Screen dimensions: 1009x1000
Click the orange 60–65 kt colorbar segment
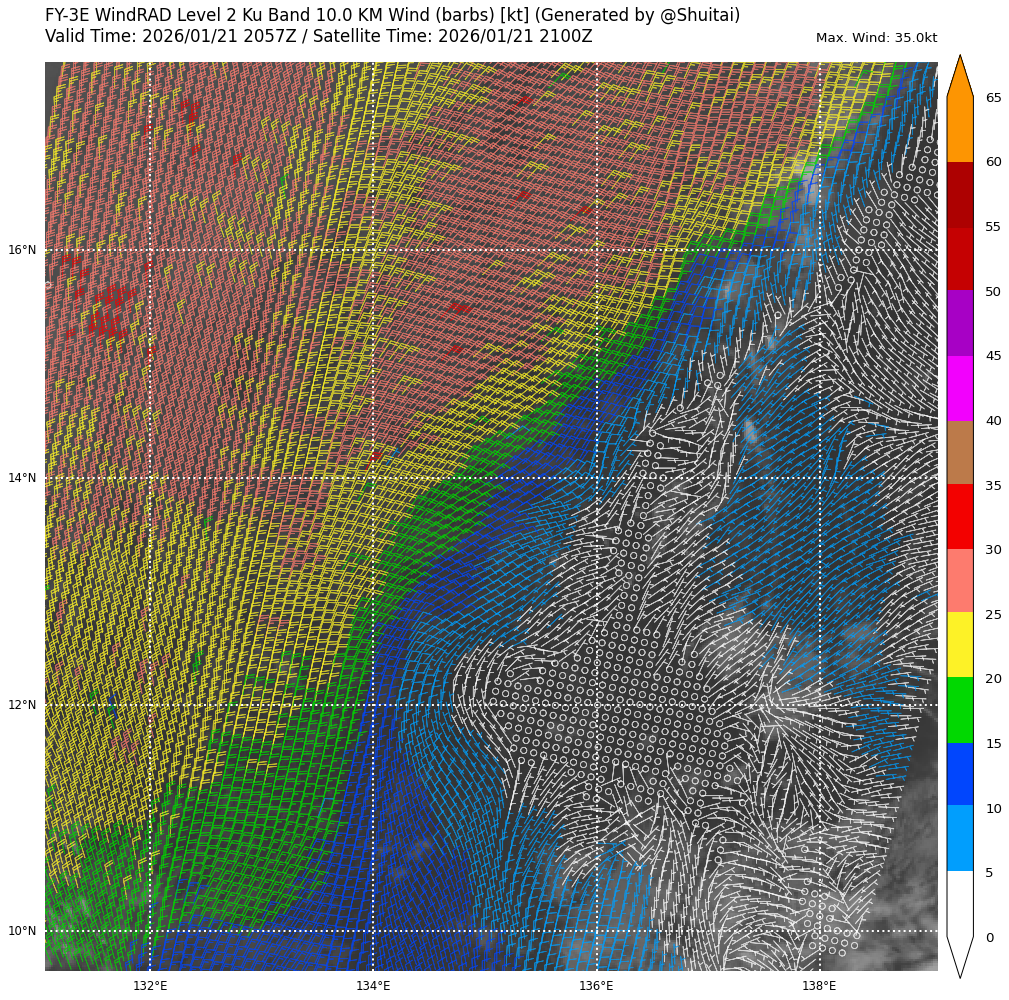959,130
